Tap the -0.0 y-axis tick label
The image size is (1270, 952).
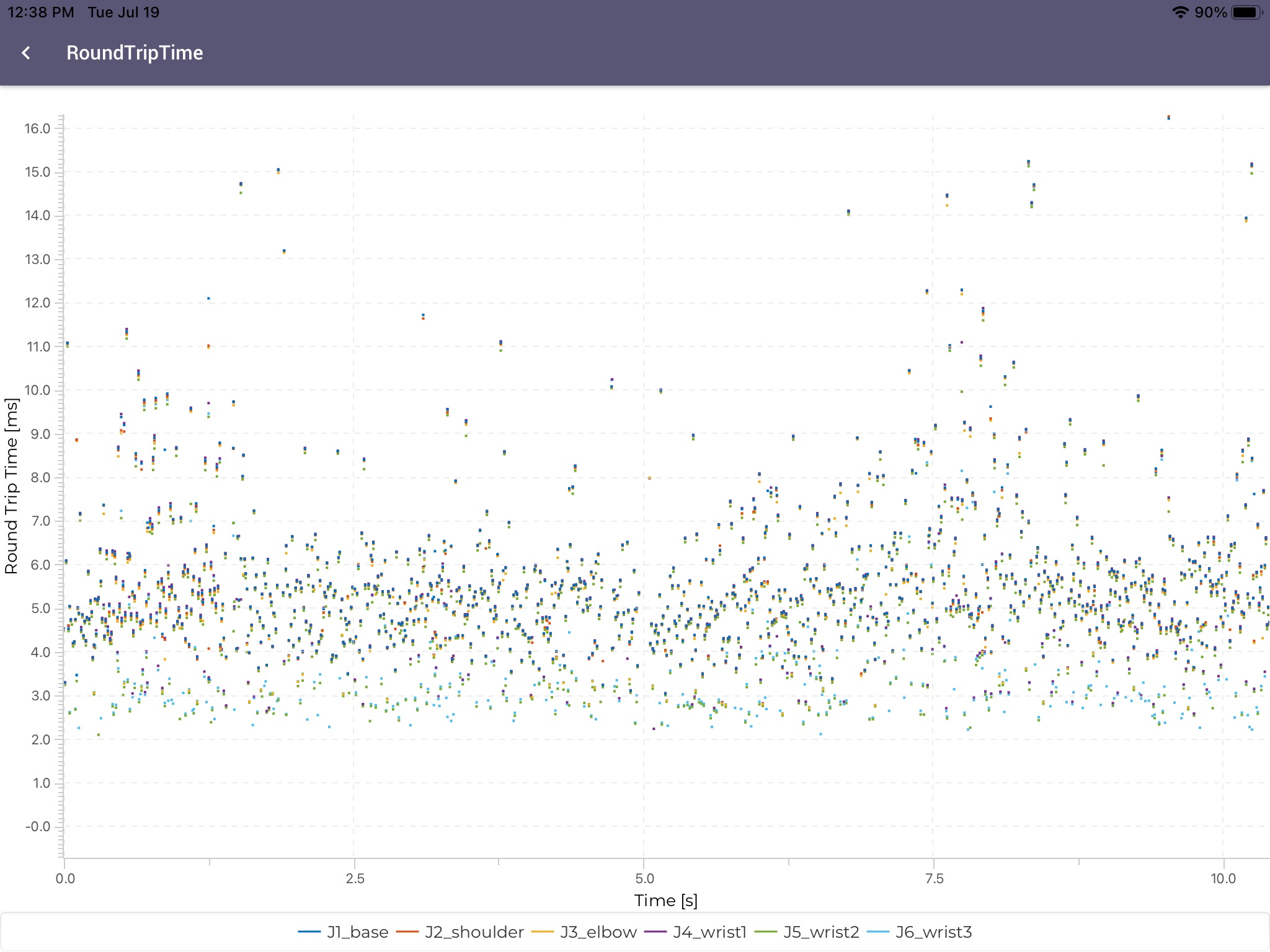(37, 827)
